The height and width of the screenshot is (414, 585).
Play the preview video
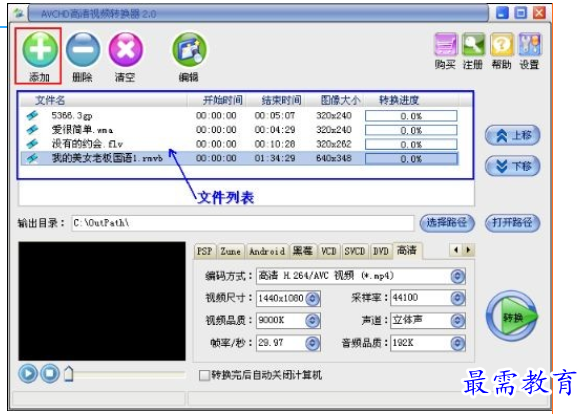coord(28,373)
